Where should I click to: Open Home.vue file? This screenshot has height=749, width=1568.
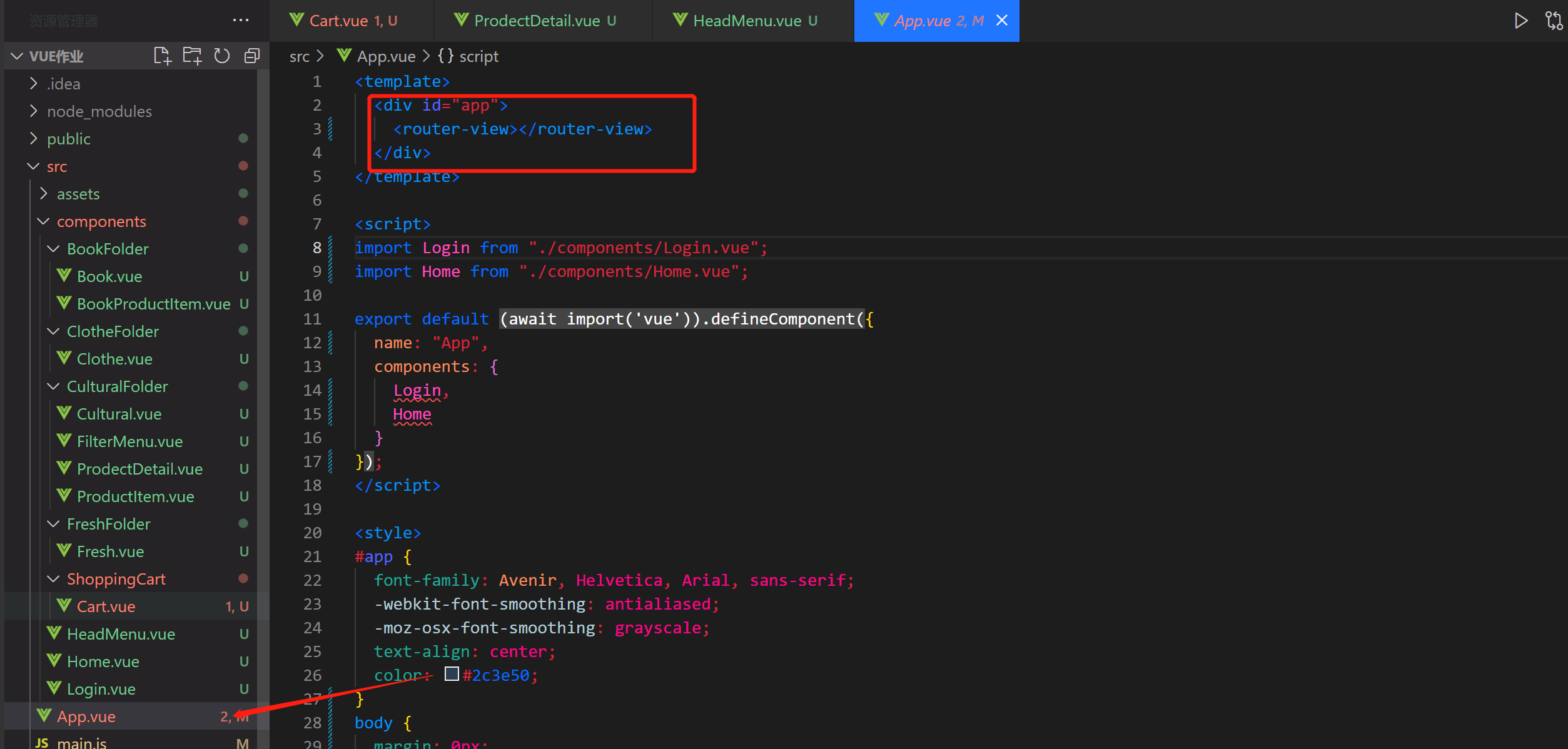131,661
